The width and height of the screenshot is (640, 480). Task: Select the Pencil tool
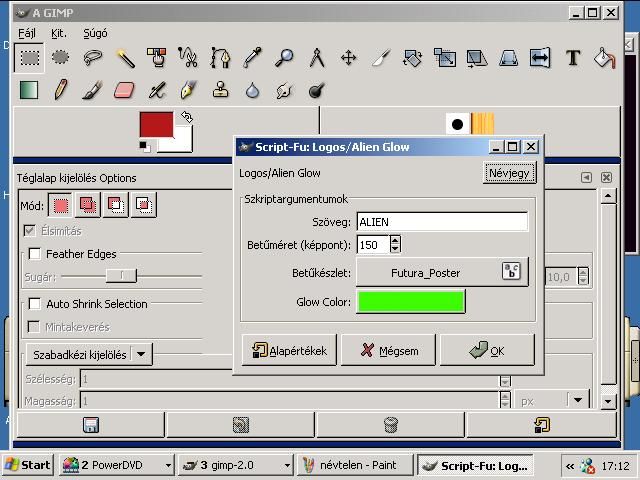[x=61, y=90]
